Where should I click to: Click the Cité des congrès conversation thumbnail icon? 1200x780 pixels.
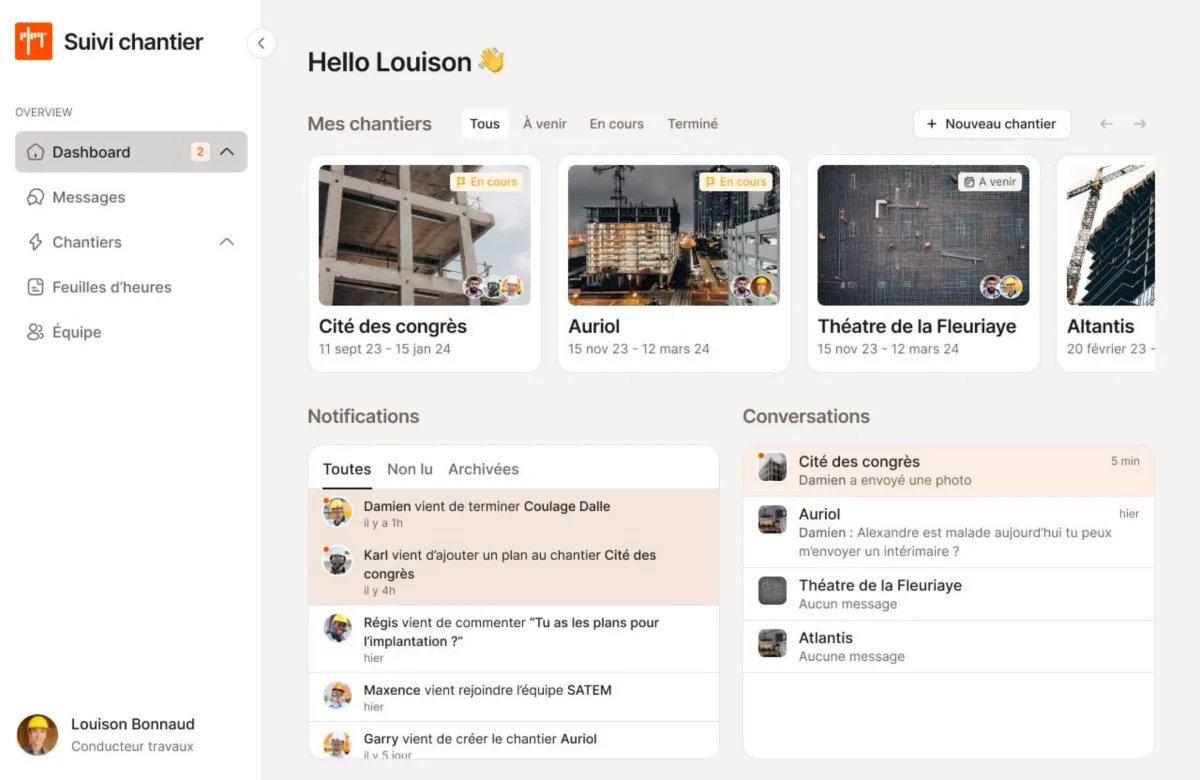772,467
